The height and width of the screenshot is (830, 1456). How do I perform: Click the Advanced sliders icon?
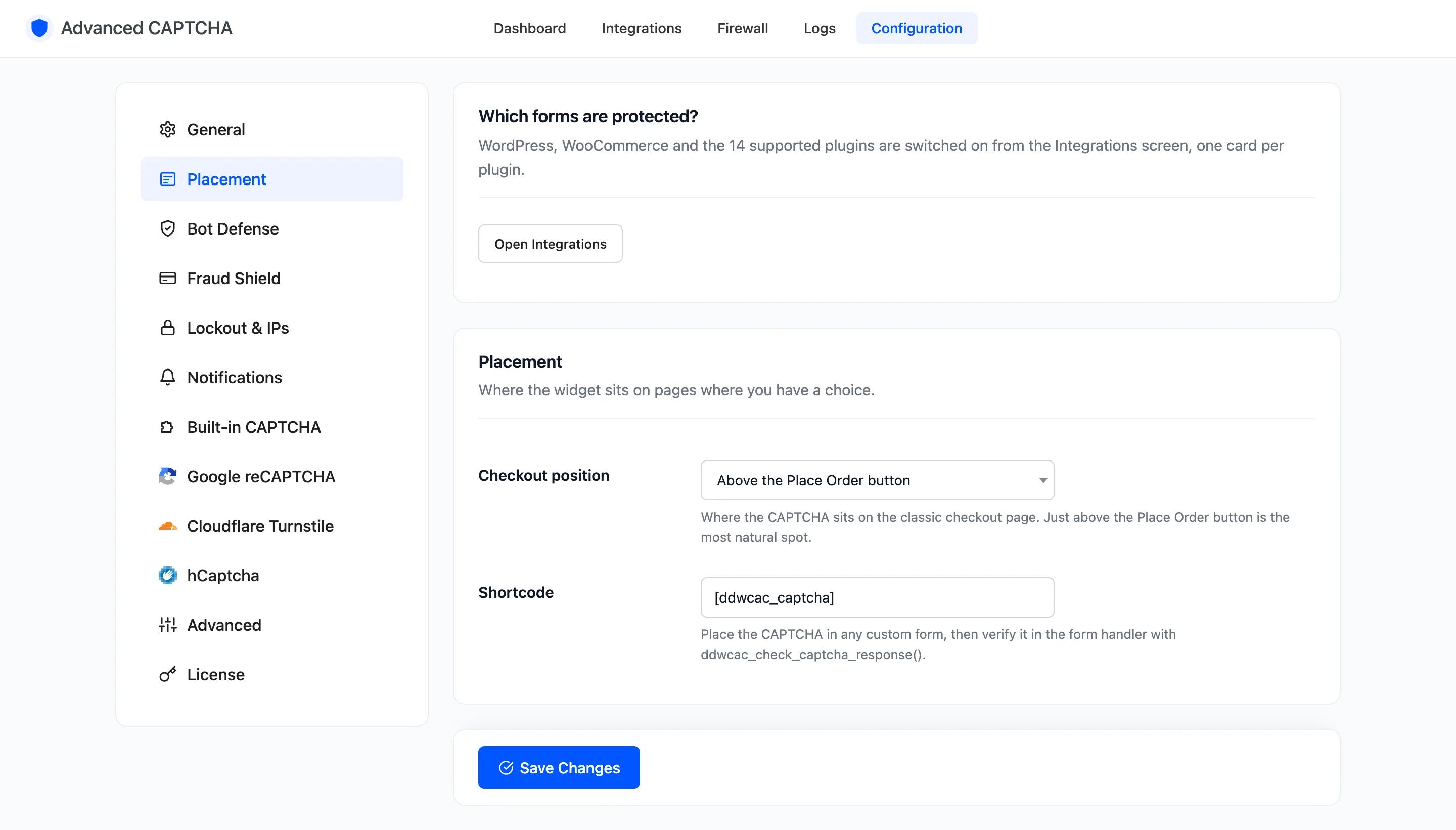(168, 625)
